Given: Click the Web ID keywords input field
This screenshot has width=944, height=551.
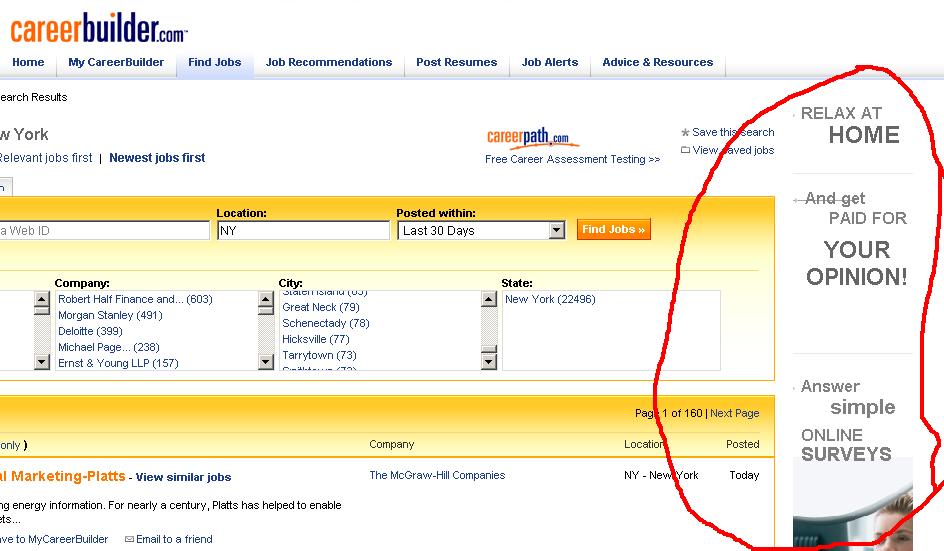Looking at the screenshot, I should [x=104, y=231].
